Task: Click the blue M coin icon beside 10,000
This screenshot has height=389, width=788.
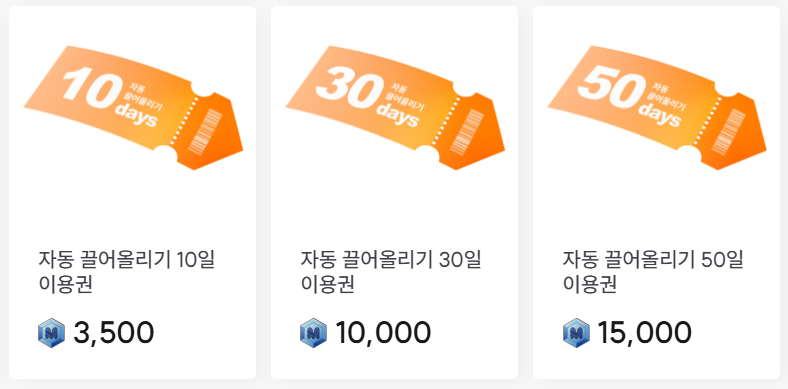Action: click(x=314, y=332)
